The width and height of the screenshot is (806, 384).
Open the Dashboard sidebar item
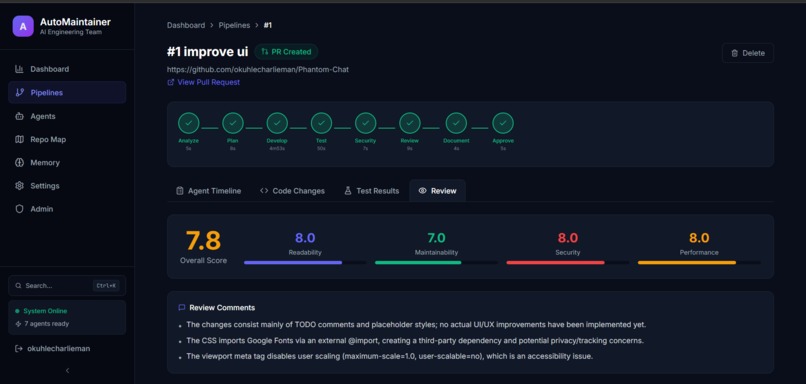67,69
